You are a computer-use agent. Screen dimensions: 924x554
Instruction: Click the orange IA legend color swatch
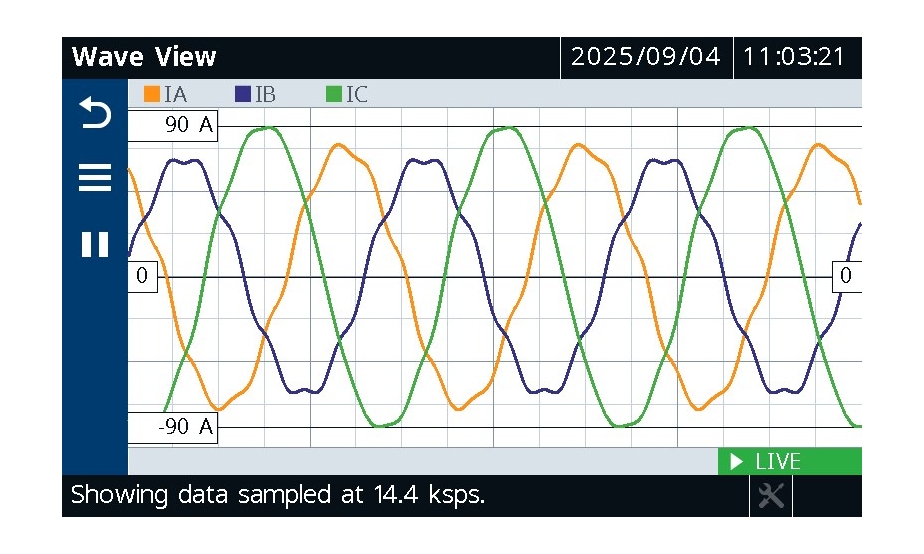(152, 95)
